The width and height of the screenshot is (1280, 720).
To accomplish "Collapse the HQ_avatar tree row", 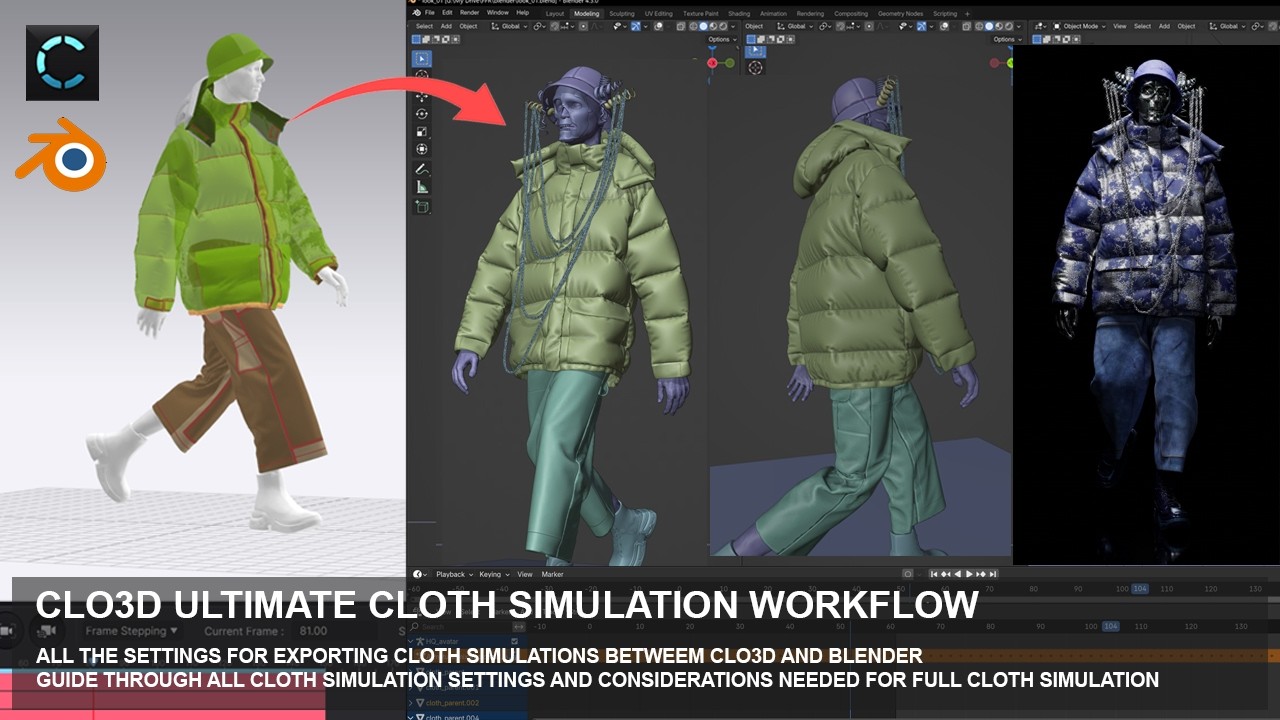I will tap(411, 641).
